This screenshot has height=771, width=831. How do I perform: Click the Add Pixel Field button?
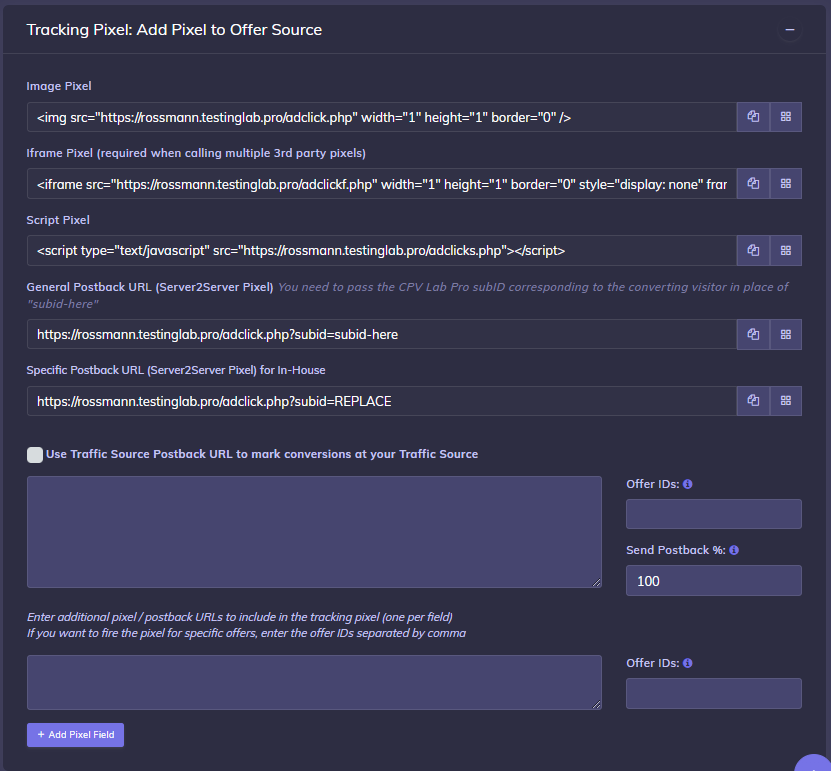coord(75,735)
